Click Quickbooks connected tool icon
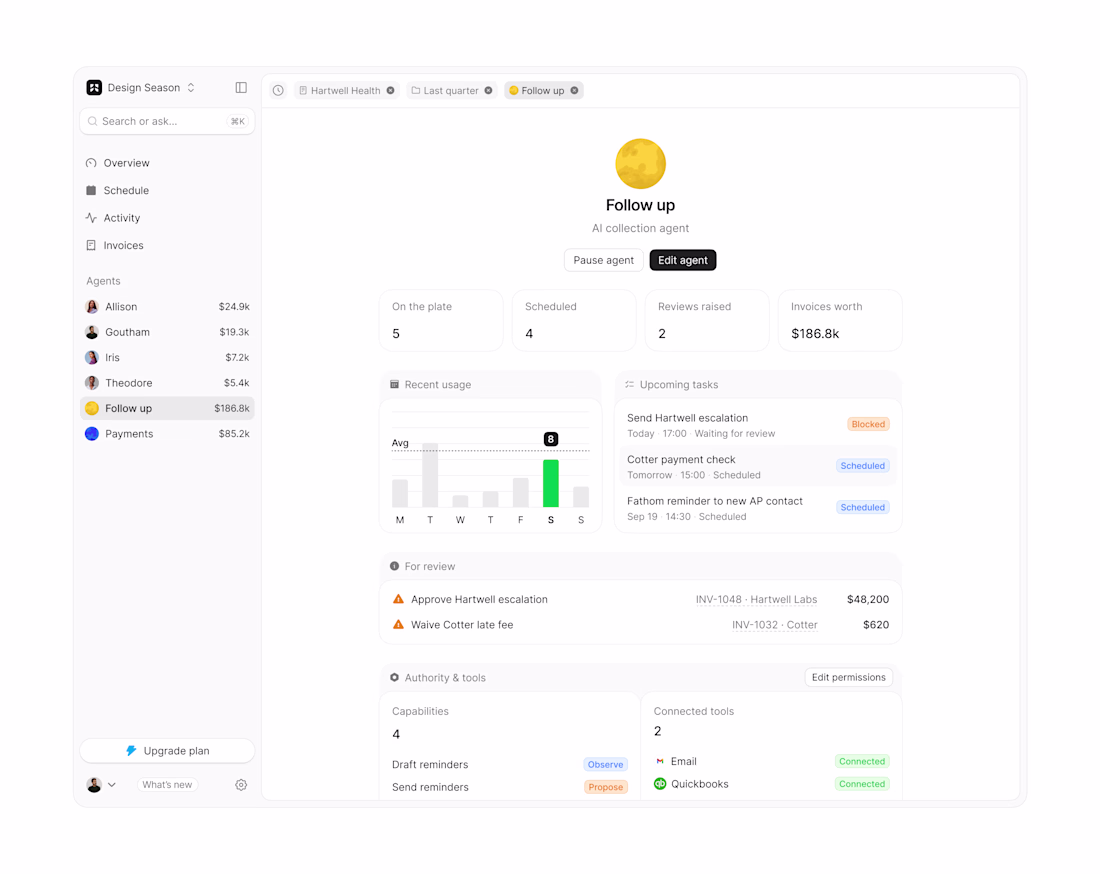This screenshot has width=1100, height=874. pos(659,784)
